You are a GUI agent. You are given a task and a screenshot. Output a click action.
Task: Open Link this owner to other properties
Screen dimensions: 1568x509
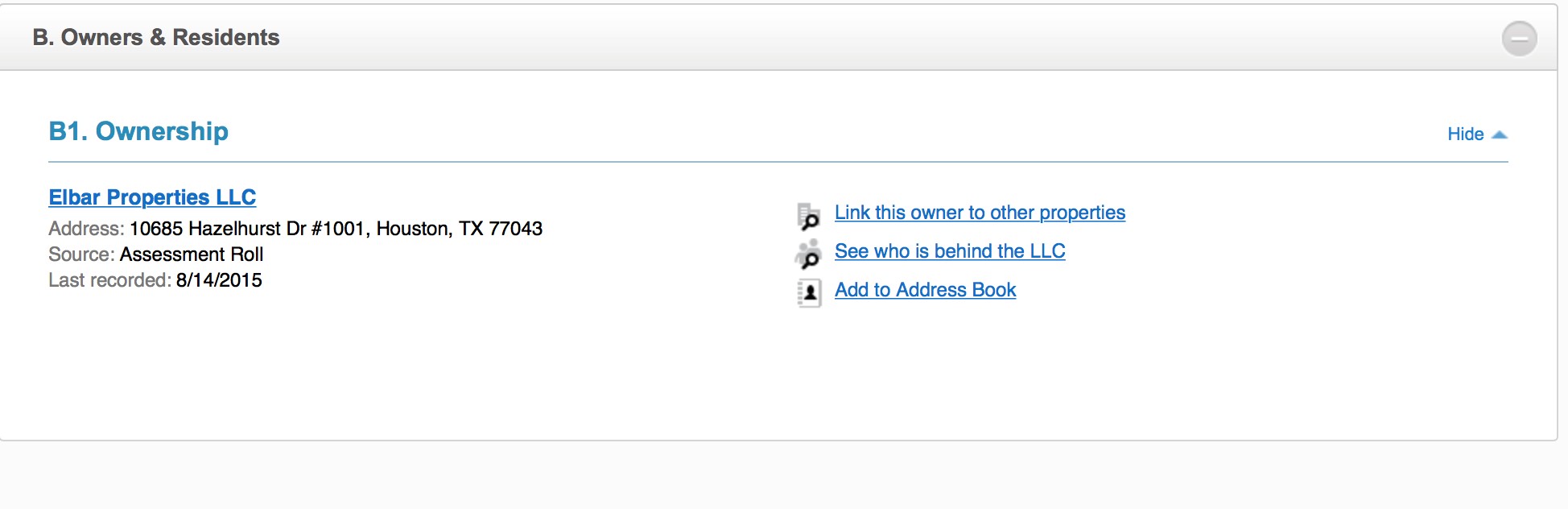coord(980,213)
